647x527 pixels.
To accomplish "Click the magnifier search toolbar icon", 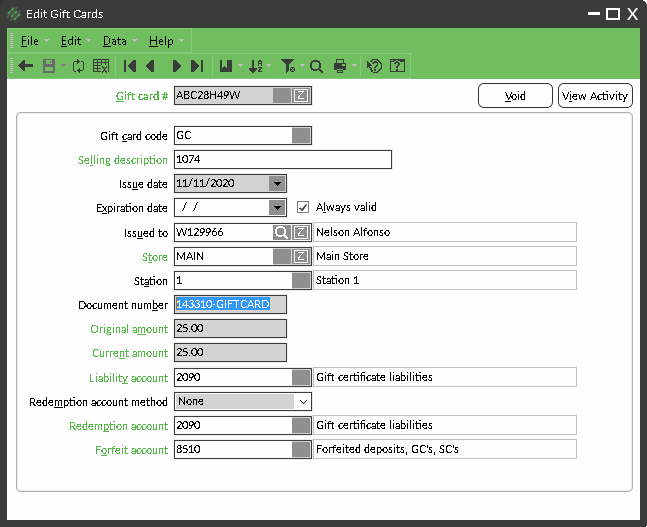I will pyautogui.click(x=316, y=66).
